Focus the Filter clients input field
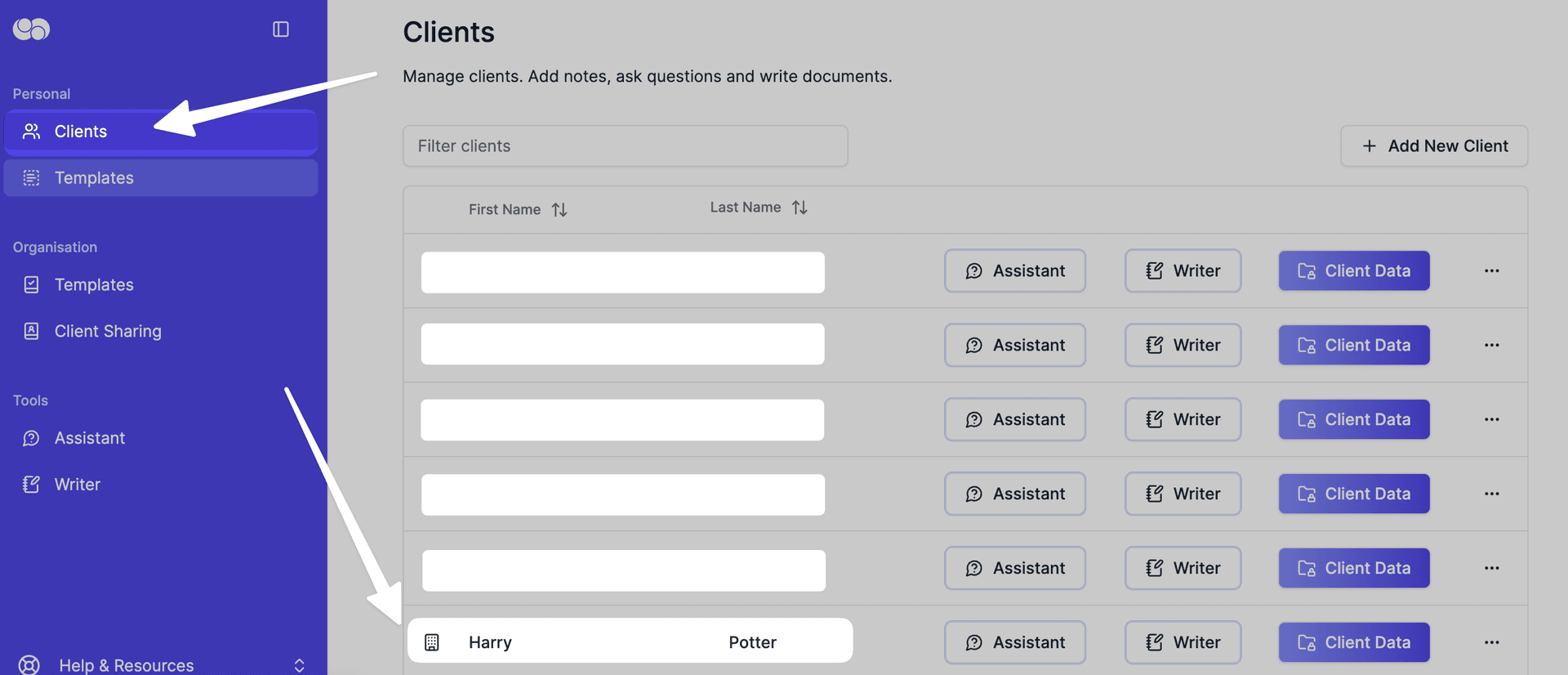The height and width of the screenshot is (675, 1568). [x=626, y=146]
